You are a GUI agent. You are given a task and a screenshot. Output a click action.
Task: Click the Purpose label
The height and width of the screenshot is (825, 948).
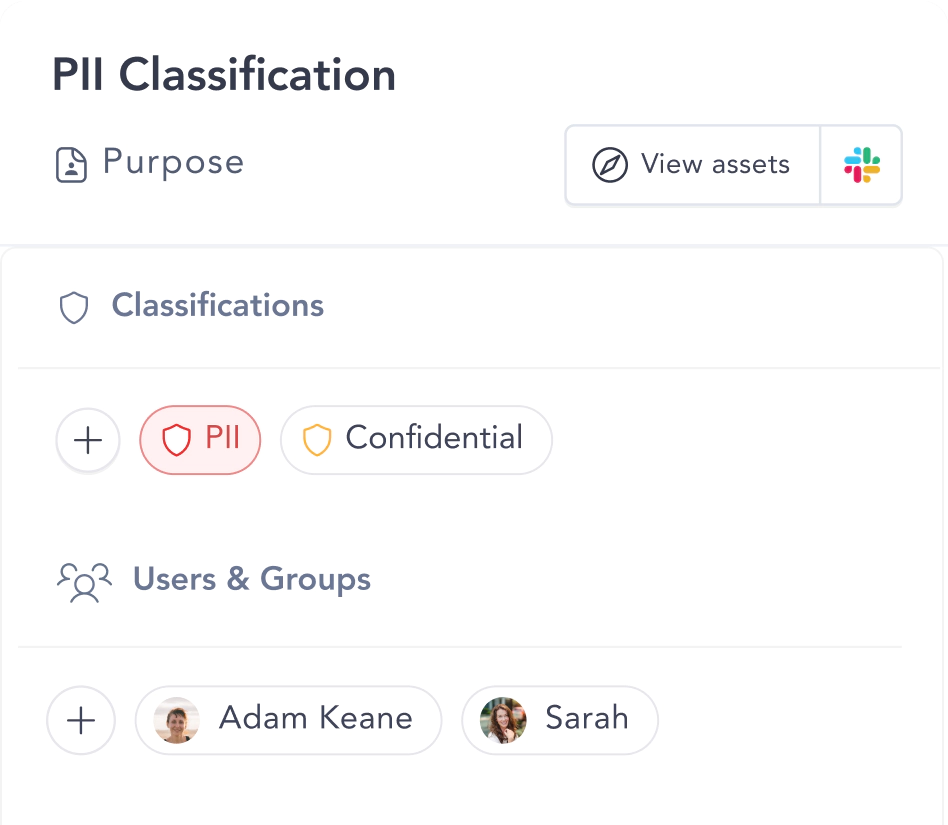[174, 162]
